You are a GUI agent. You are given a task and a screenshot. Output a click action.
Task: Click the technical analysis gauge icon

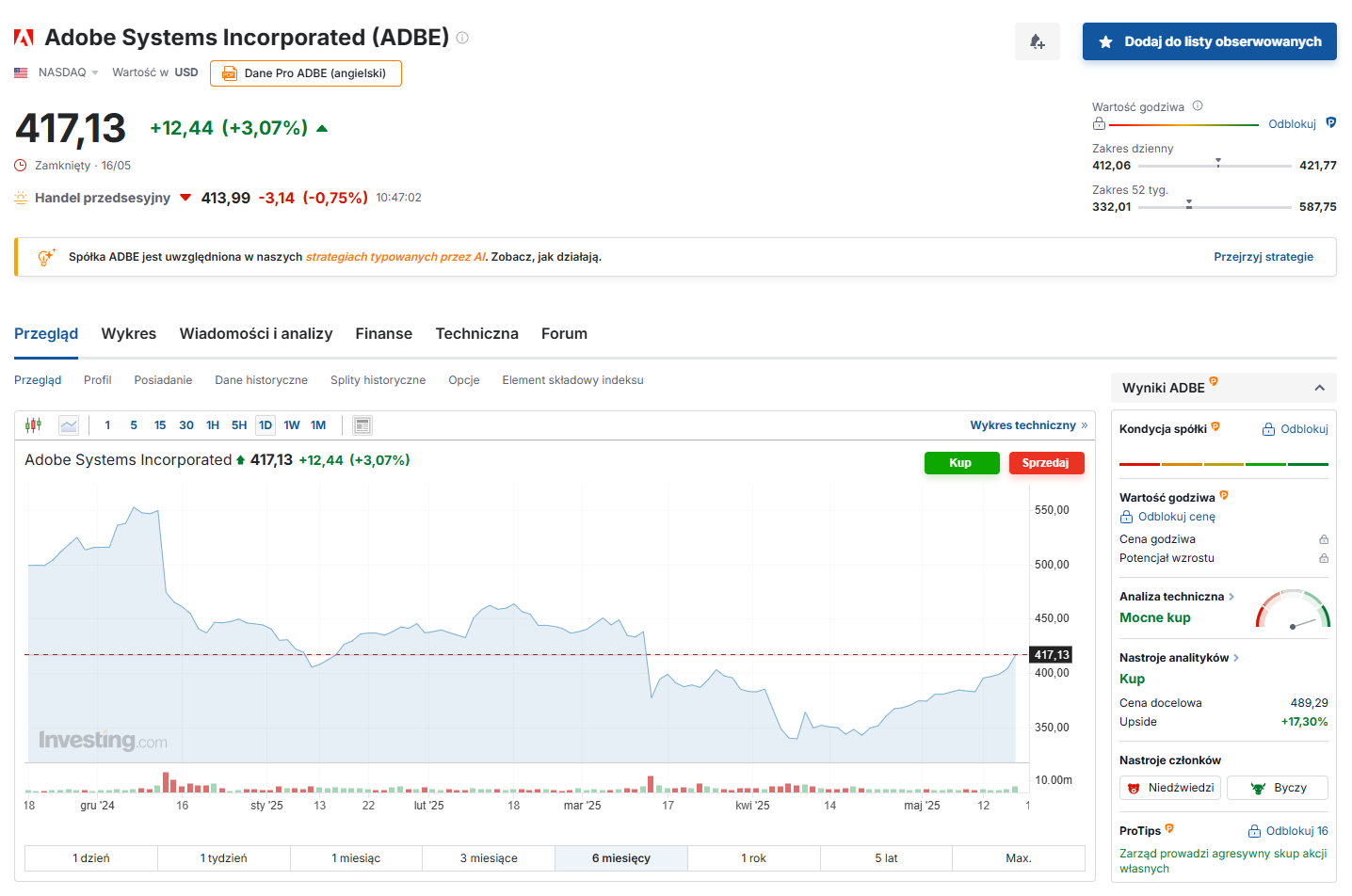tap(1293, 609)
